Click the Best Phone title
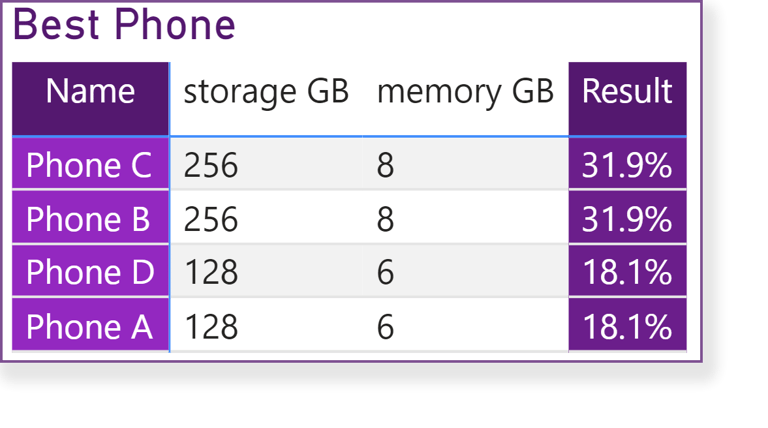The height and width of the screenshot is (428, 768). (x=124, y=24)
